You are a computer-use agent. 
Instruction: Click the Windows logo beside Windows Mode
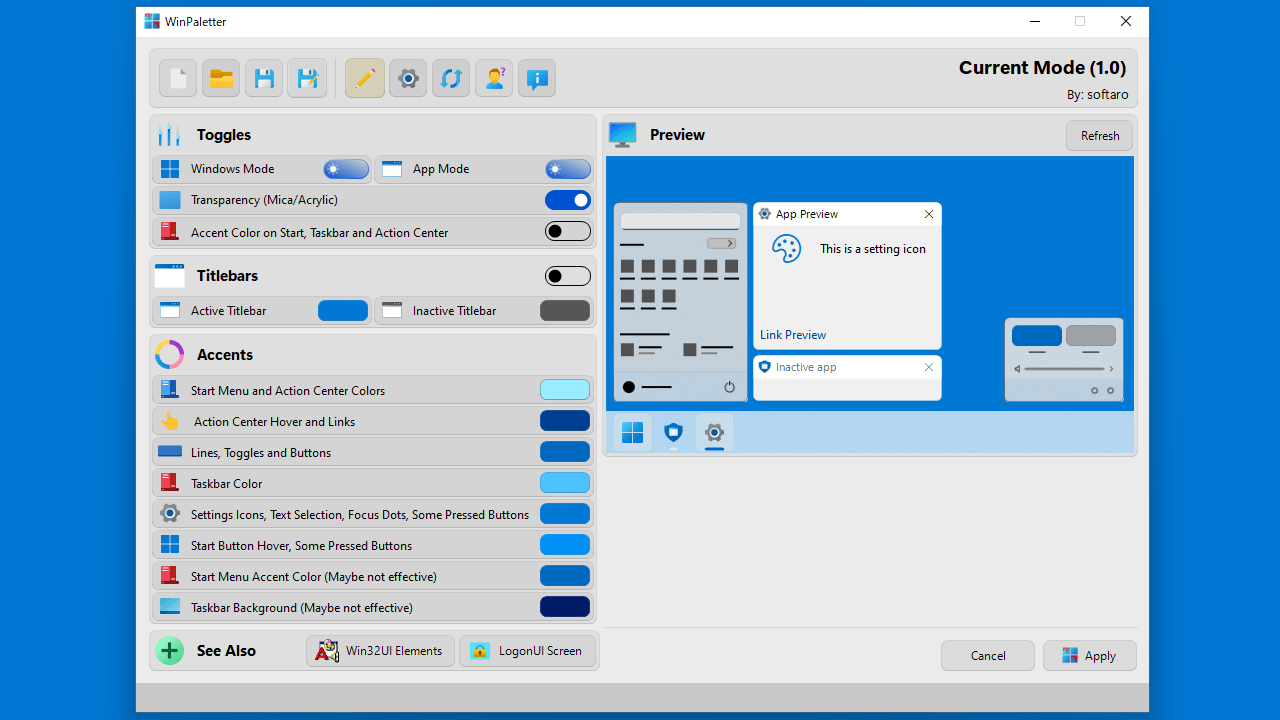tap(170, 169)
